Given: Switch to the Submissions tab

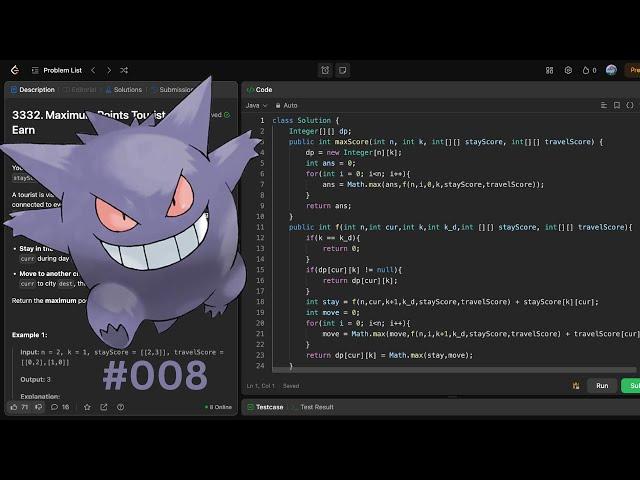Looking at the screenshot, I should 172,90.
